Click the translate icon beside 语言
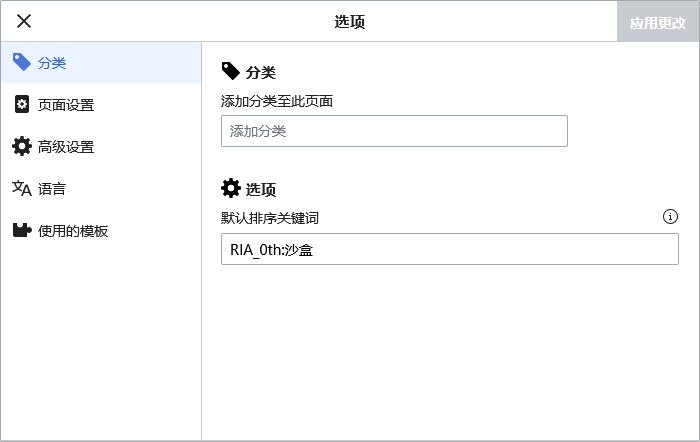 click(21, 188)
